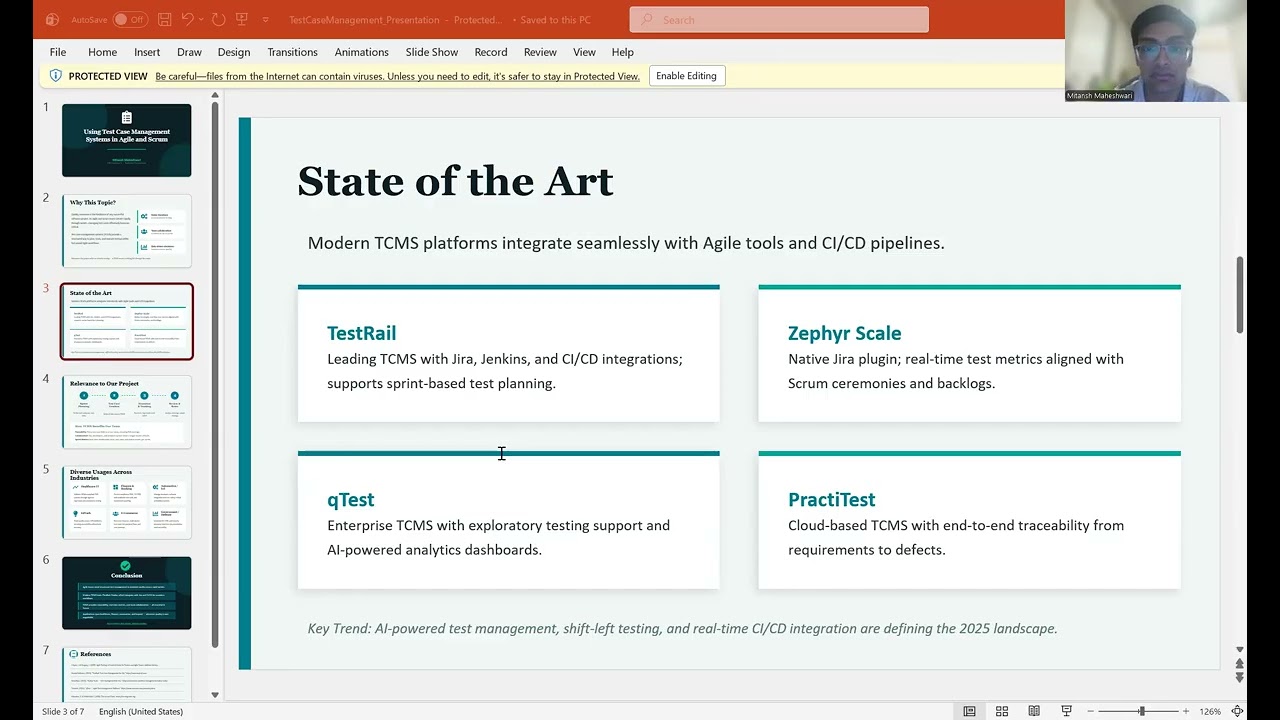Click the 126% zoom level
Viewport: 1280px width, 720px height.
click(x=1210, y=711)
